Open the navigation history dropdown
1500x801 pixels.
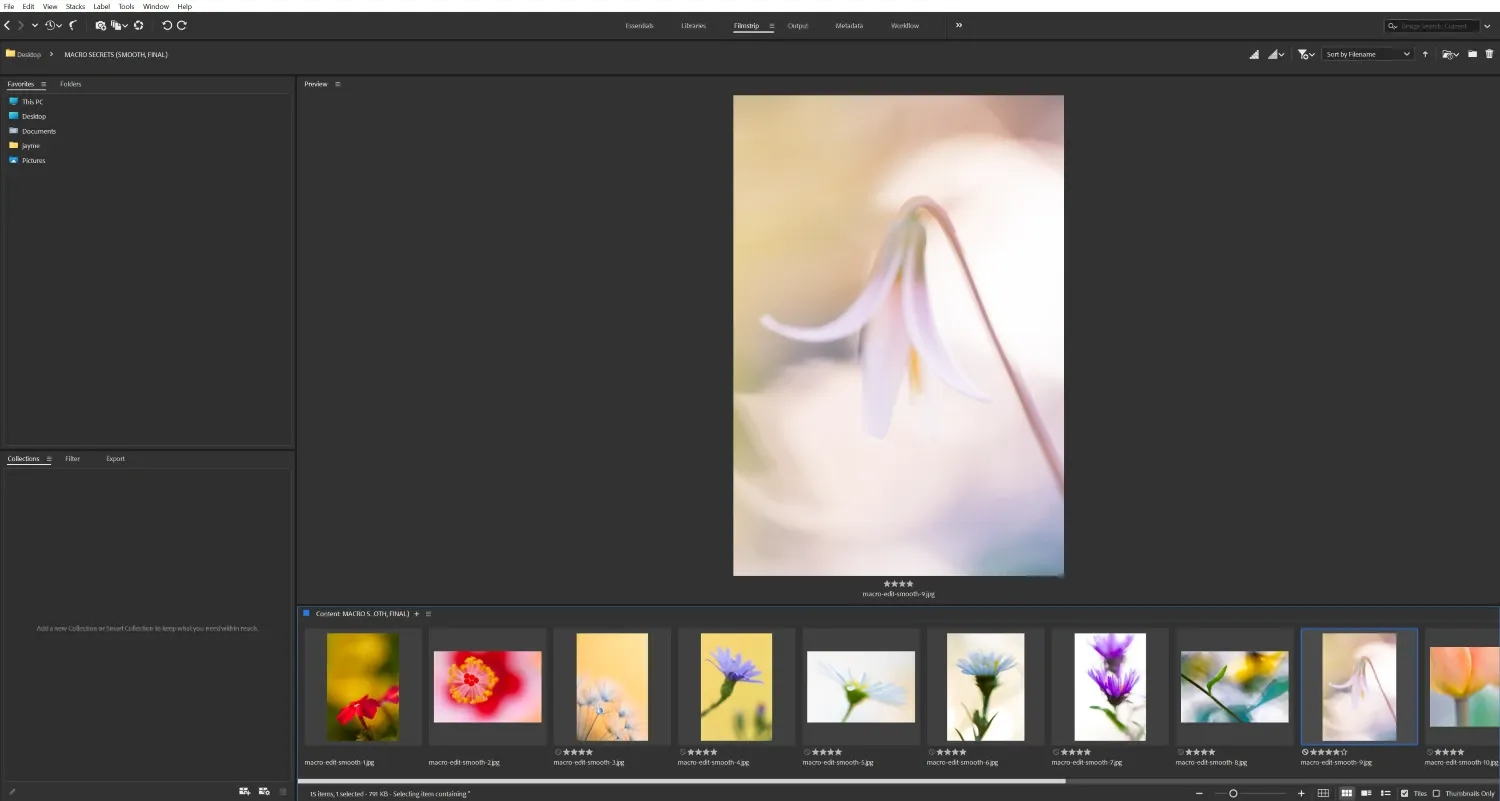[33, 25]
